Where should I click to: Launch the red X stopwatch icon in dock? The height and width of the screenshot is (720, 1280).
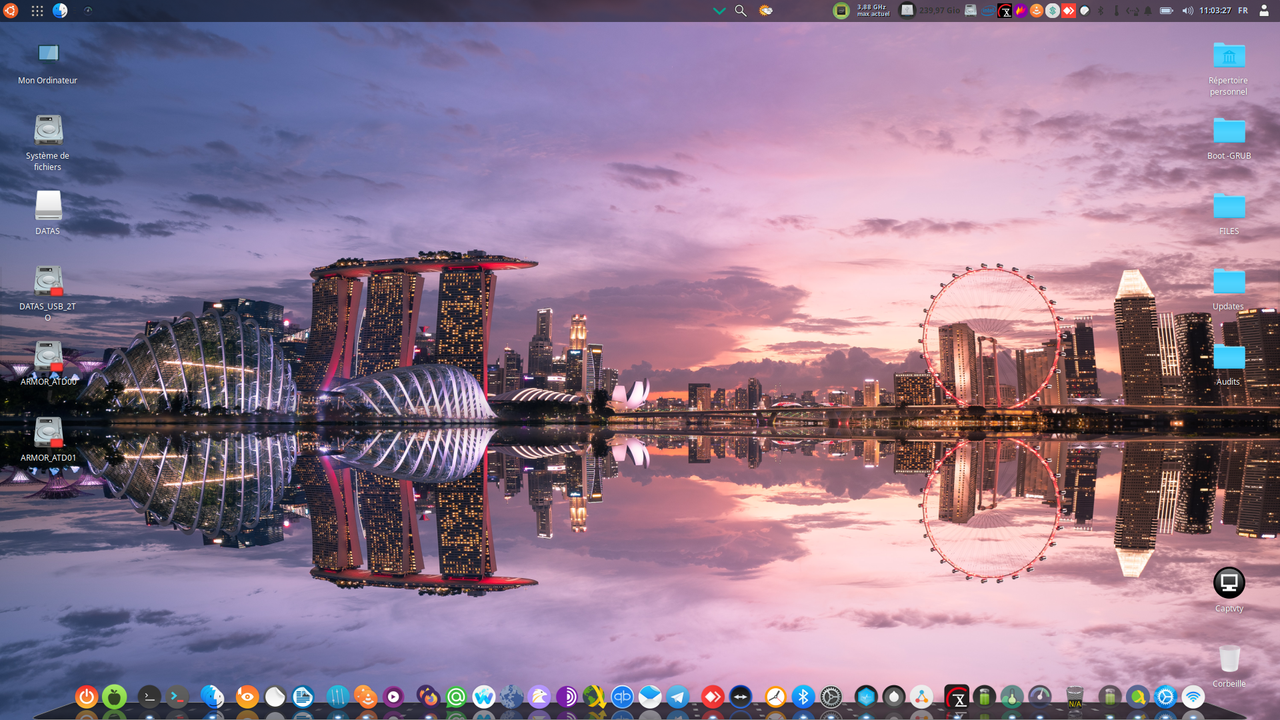click(x=956, y=697)
